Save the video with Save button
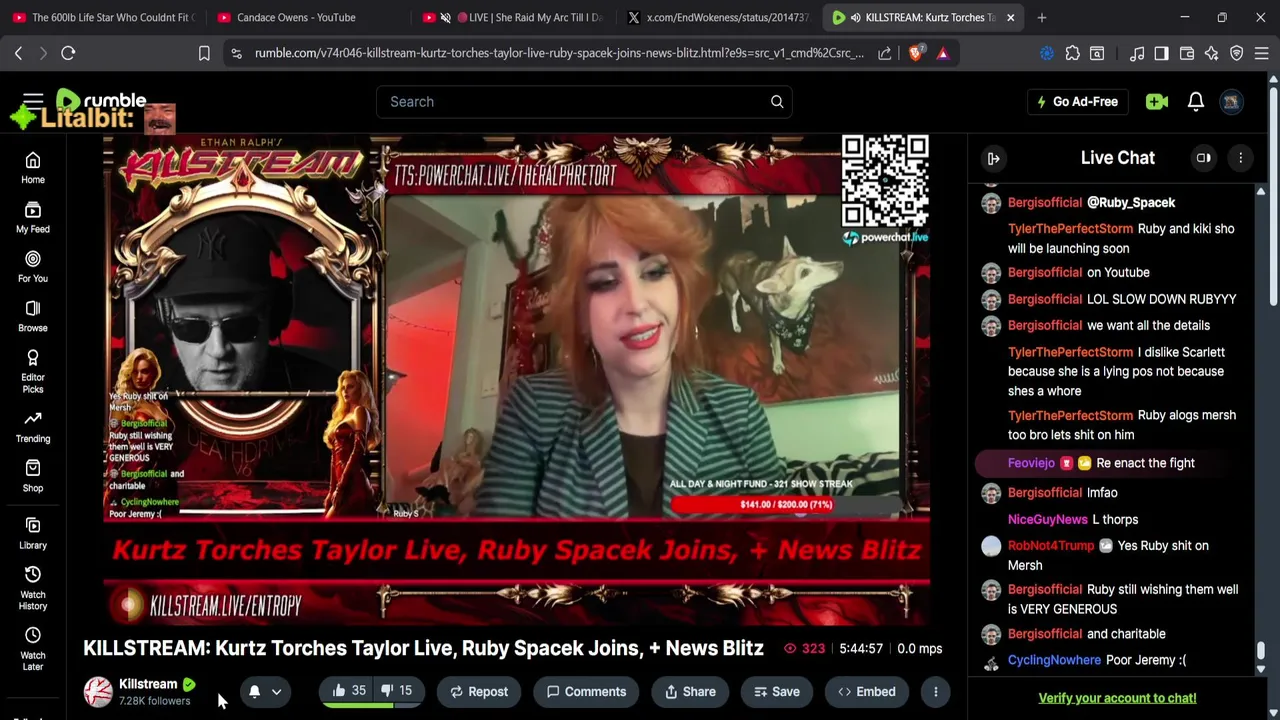The image size is (1280, 720). (776, 691)
